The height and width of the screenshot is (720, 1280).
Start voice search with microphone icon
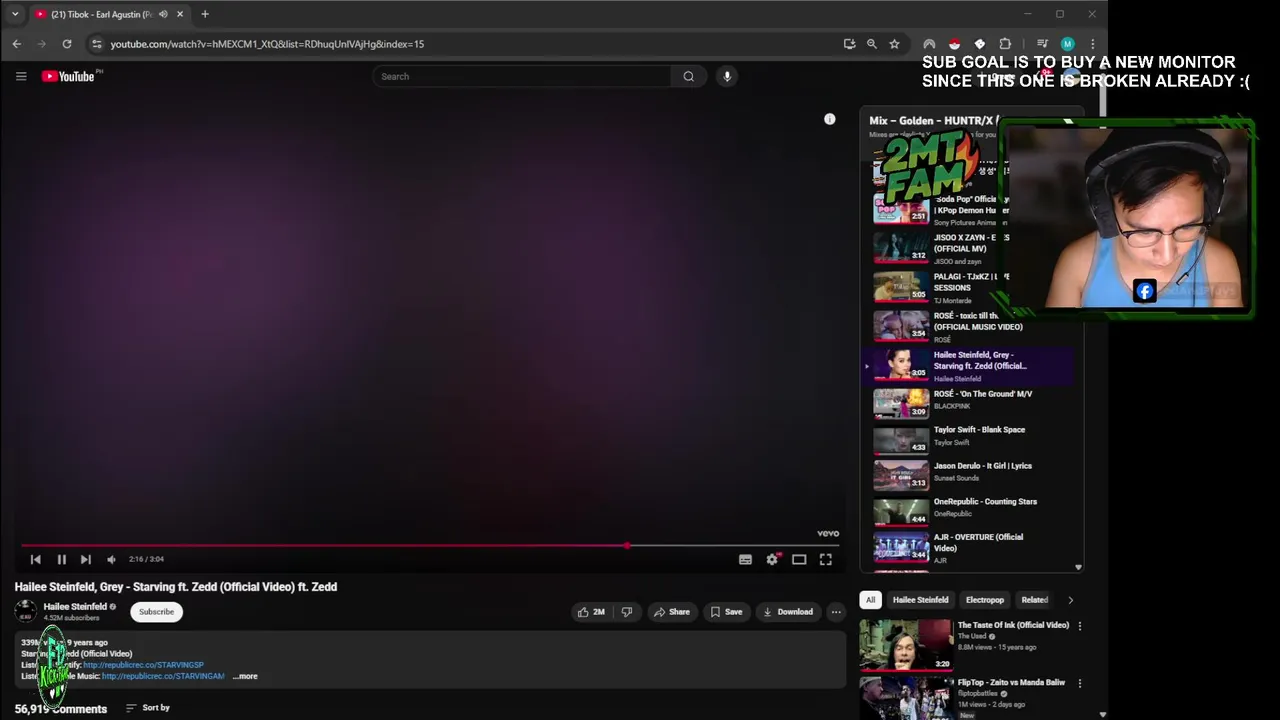(727, 76)
